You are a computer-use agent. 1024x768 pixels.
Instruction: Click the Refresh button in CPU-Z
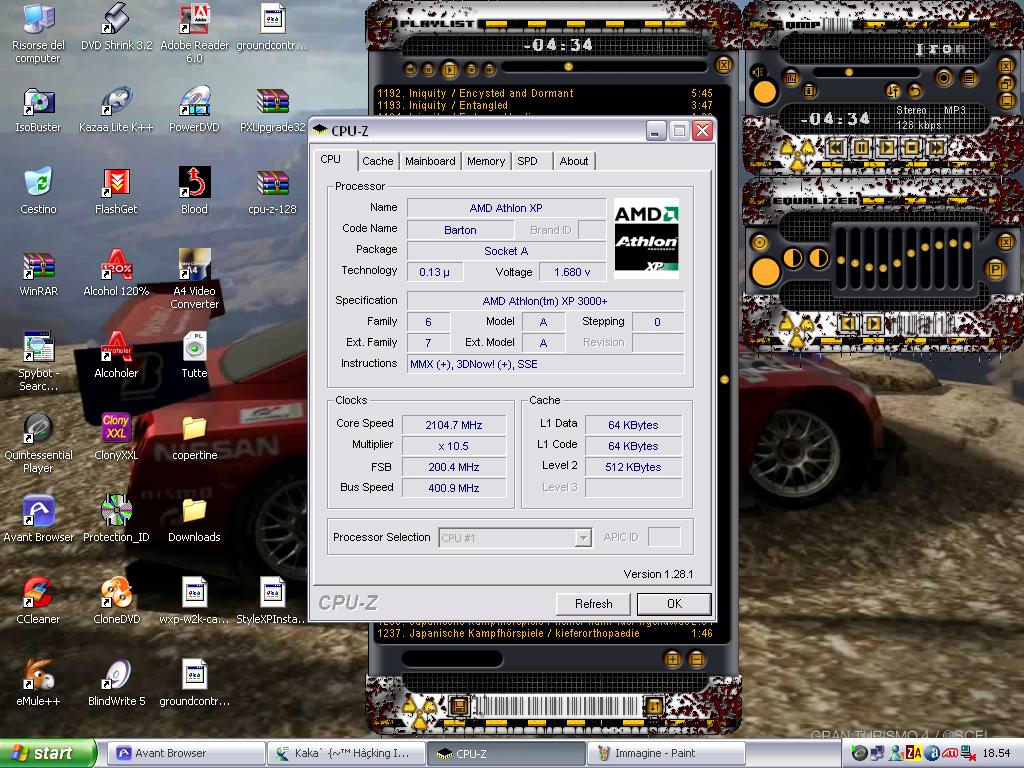593,604
